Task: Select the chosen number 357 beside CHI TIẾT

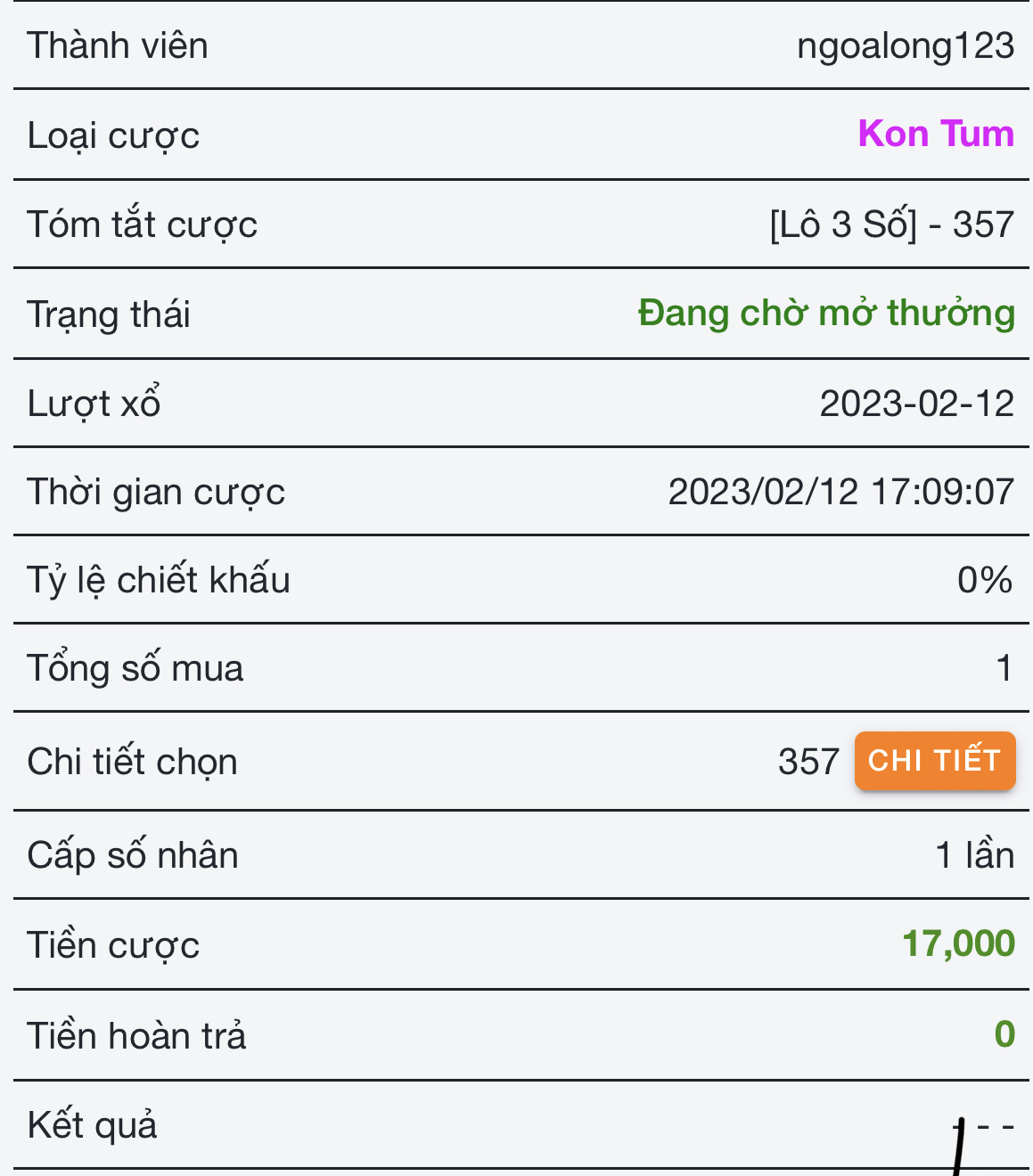Action: coord(808,762)
